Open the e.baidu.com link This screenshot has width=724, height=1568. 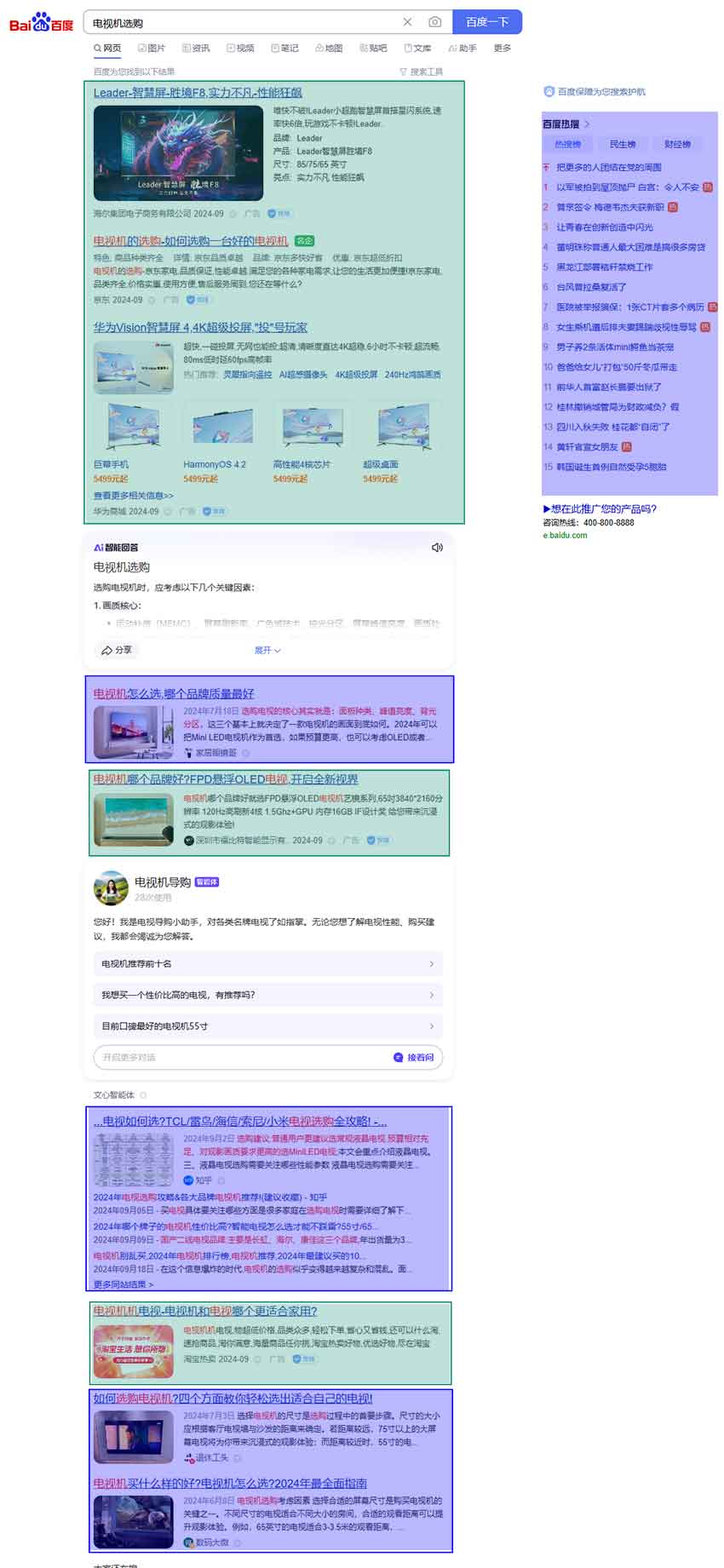[x=565, y=535]
